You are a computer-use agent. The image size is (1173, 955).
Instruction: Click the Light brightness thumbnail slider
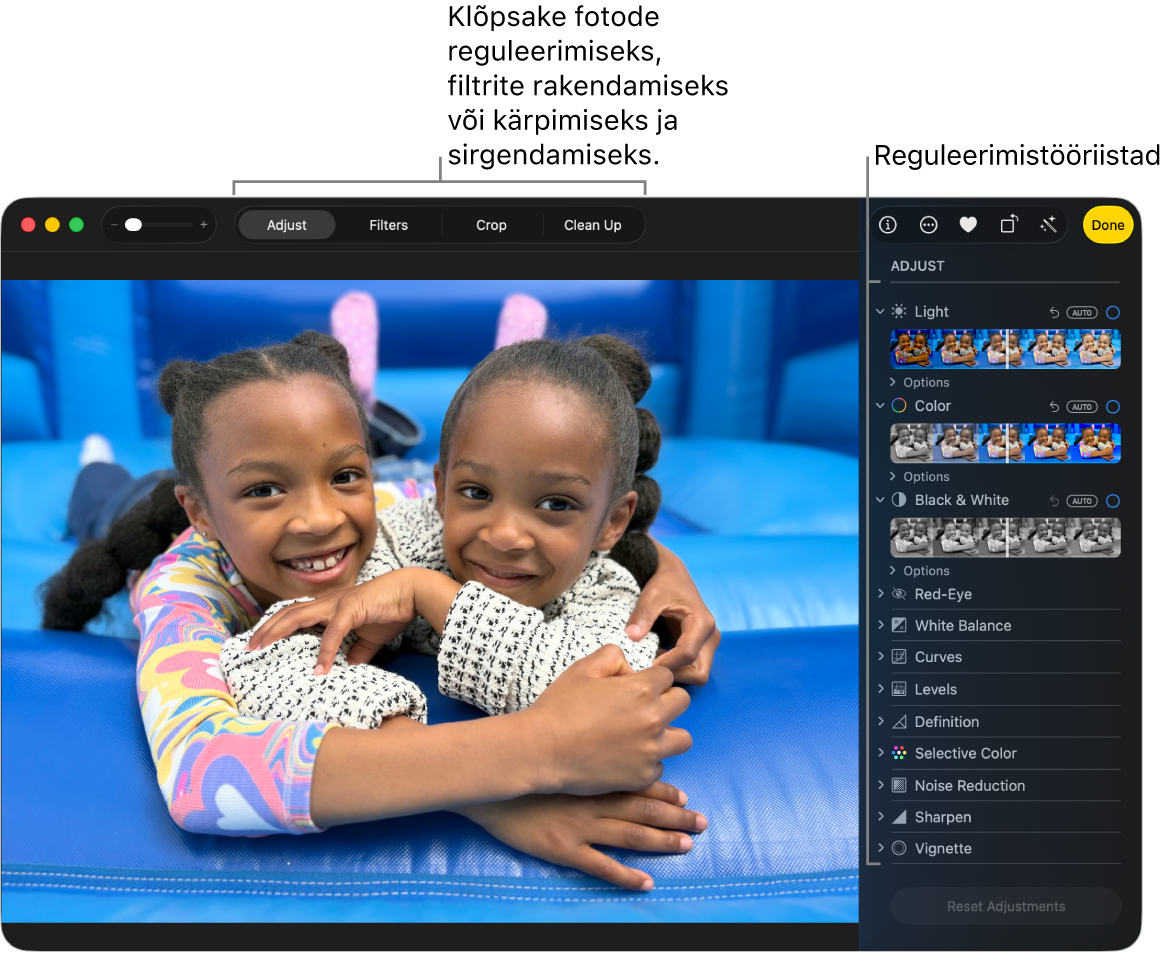click(1005, 349)
